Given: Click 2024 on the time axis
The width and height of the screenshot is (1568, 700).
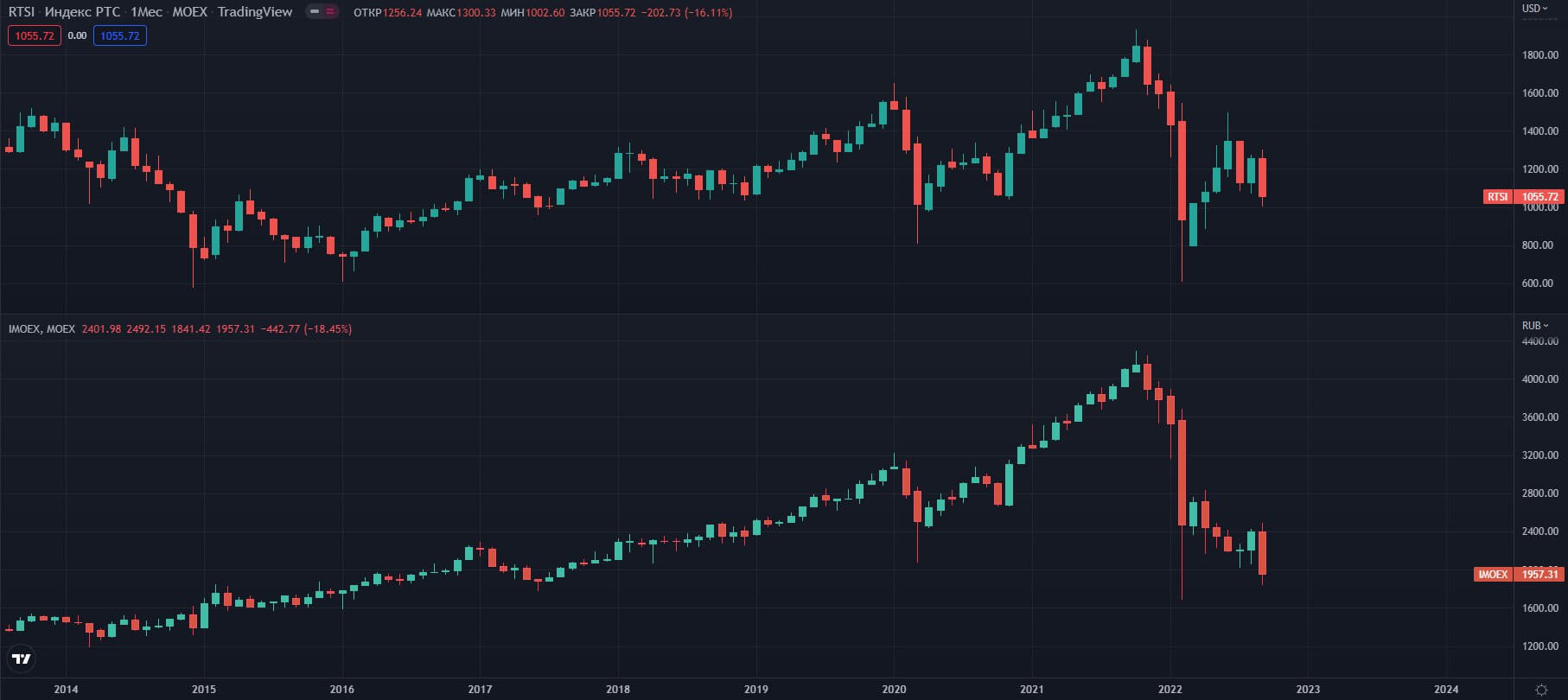Looking at the screenshot, I should click(1446, 690).
